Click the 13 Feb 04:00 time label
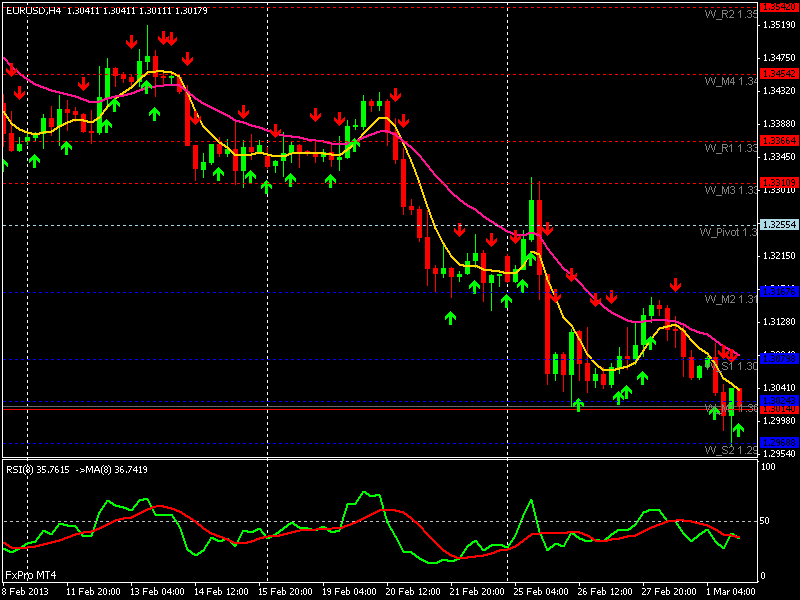800x600 pixels. pyautogui.click(x=157, y=592)
